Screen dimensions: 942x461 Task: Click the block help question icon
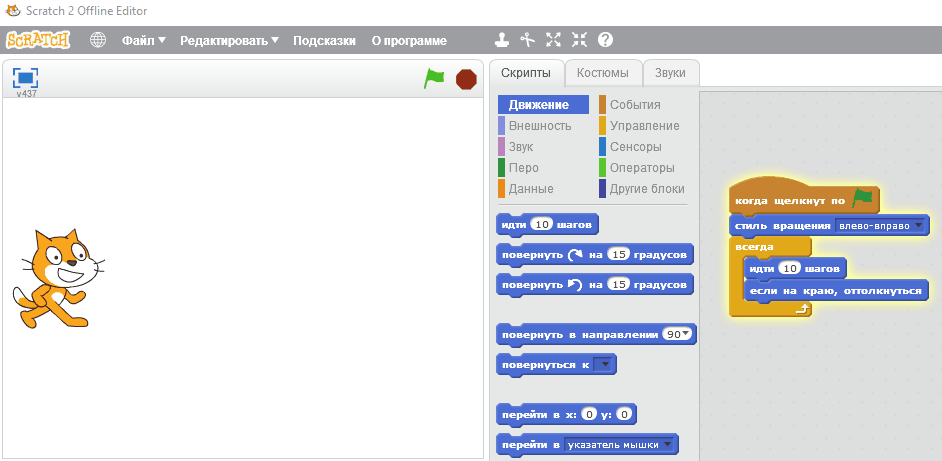tap(605, 41)
